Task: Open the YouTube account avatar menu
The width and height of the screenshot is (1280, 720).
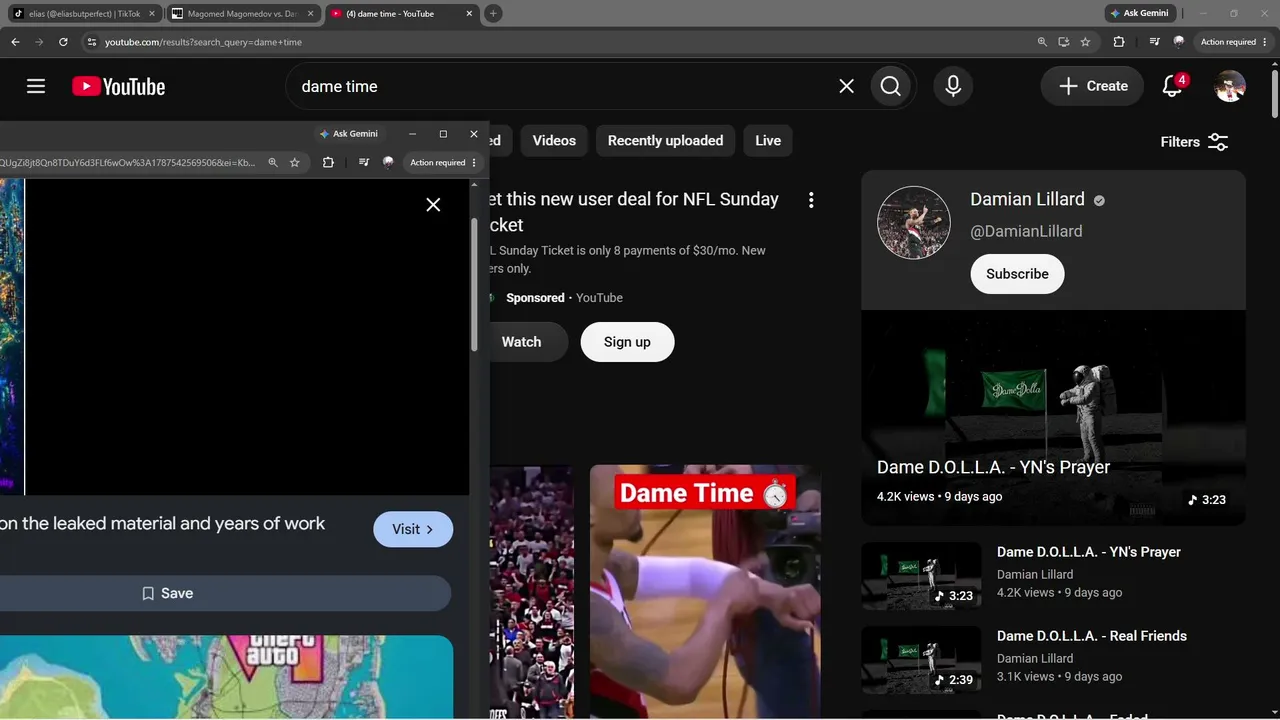Action: point(1230,86)
